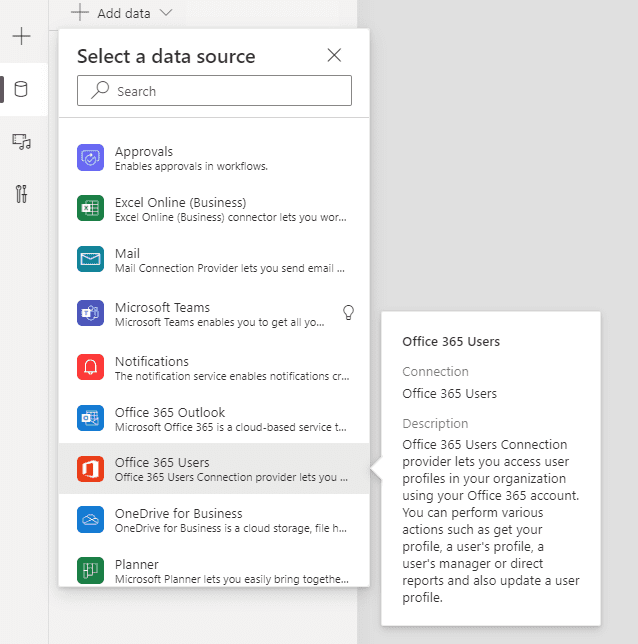The height and width of the screenshot is (644, 638).
Task: Click the lightbulb icon beside Microsoft Teams
Action: click(348, 313)
